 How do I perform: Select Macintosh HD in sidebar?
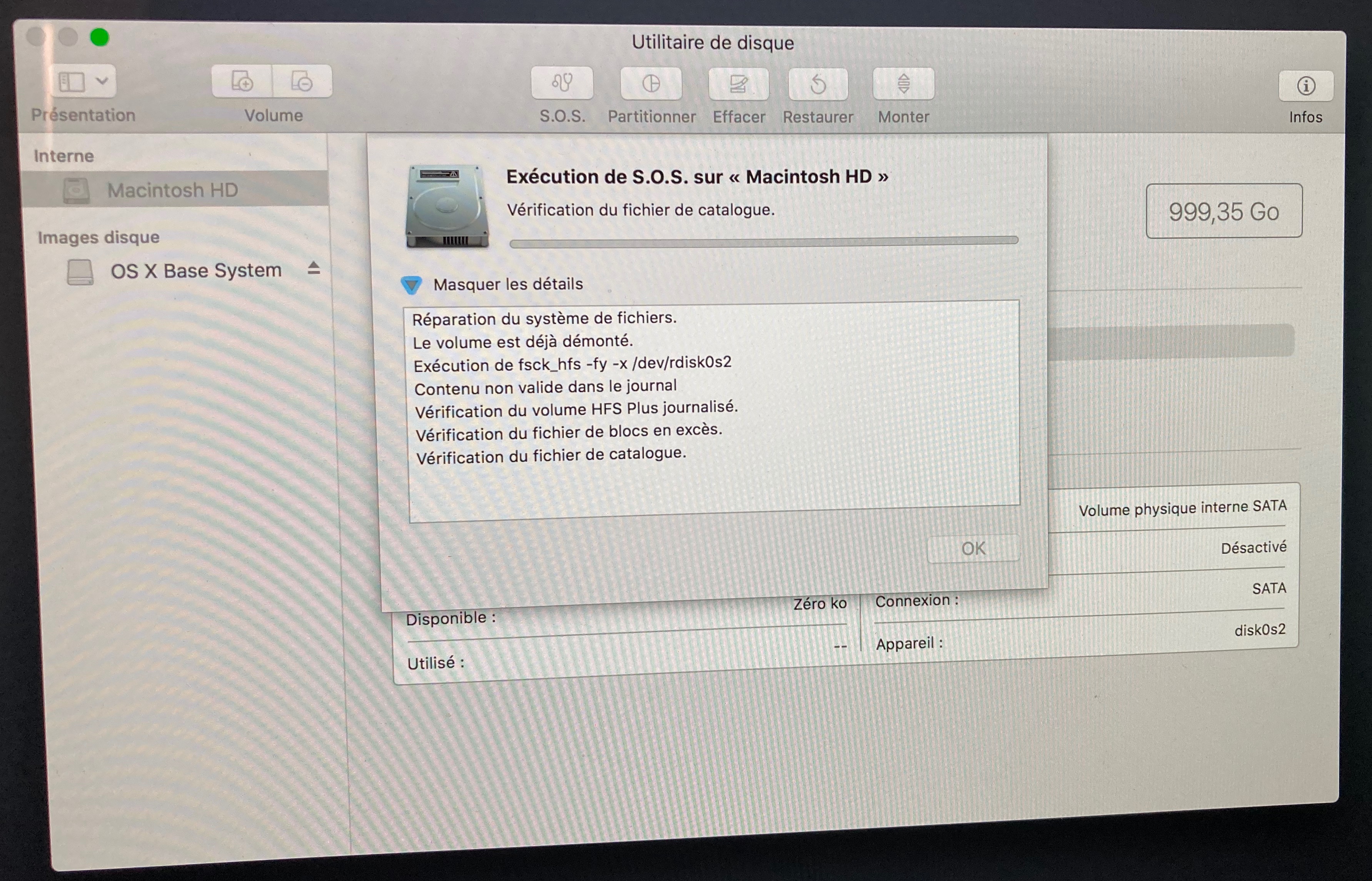click(172, 190)
